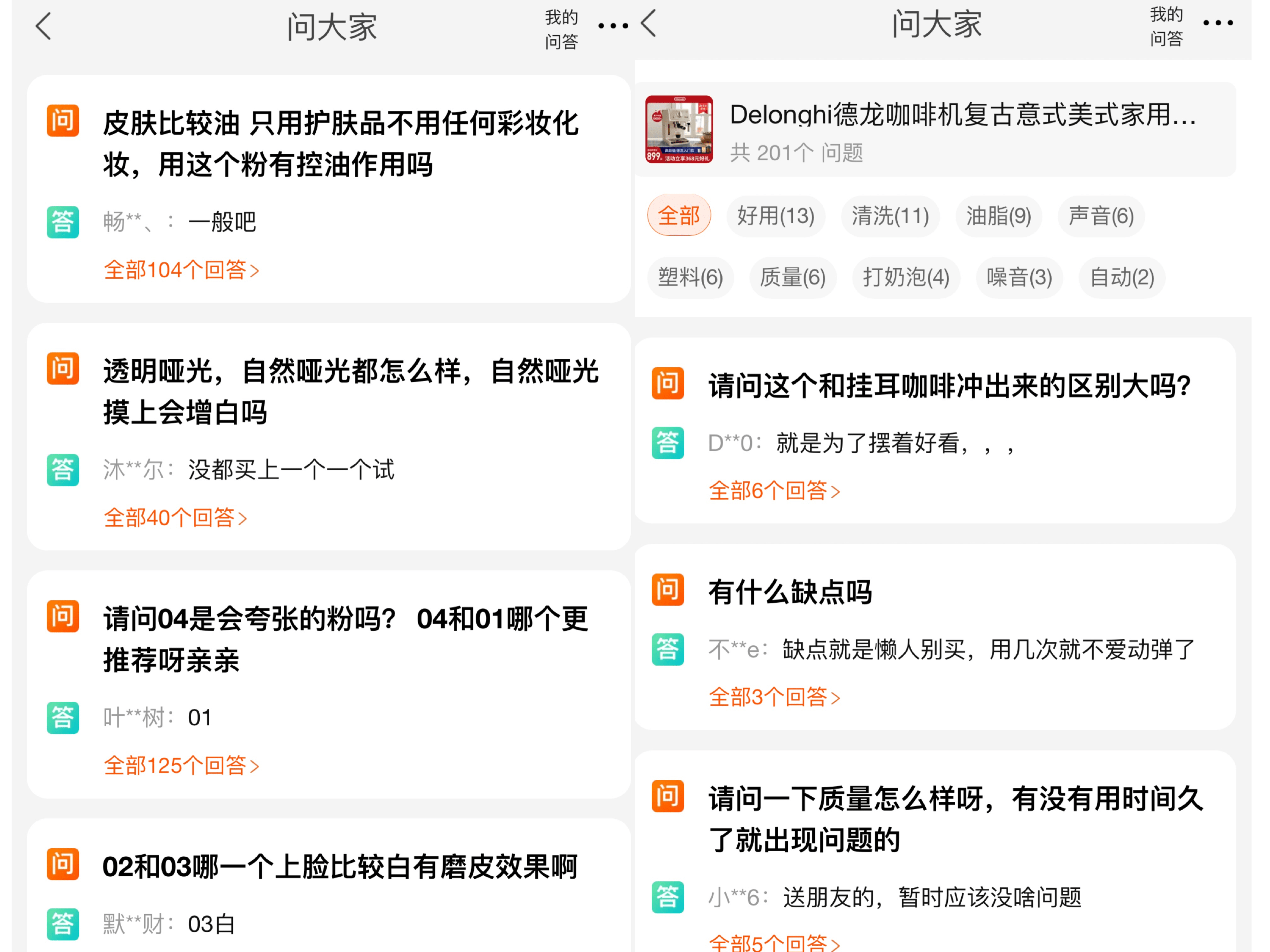The height and width of the screenshot is (952, 1270).
Task: Select the 塑料(6) filter tag
Action: 690,277
